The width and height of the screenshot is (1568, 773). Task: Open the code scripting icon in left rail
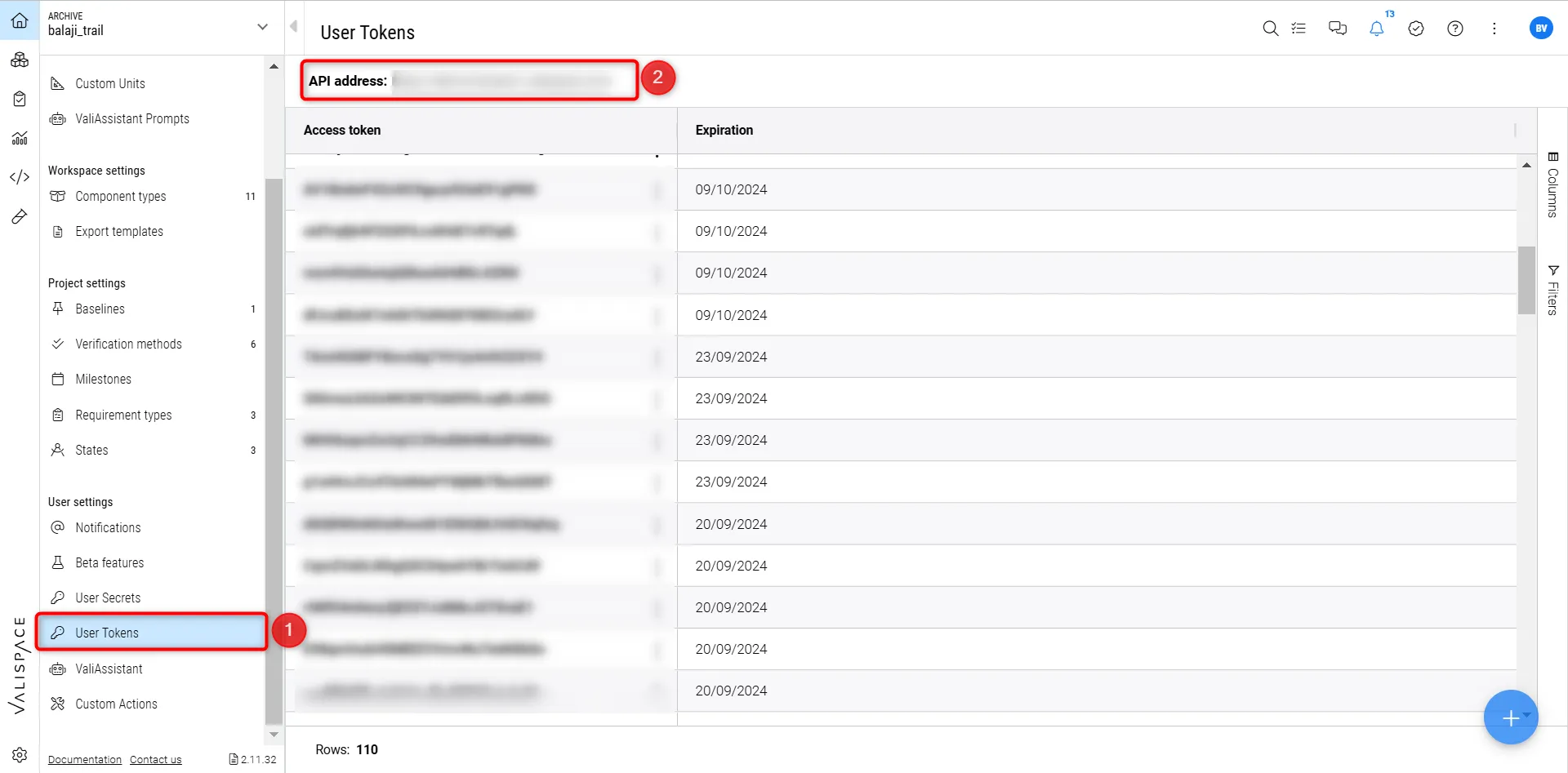(x=20, y=177)
